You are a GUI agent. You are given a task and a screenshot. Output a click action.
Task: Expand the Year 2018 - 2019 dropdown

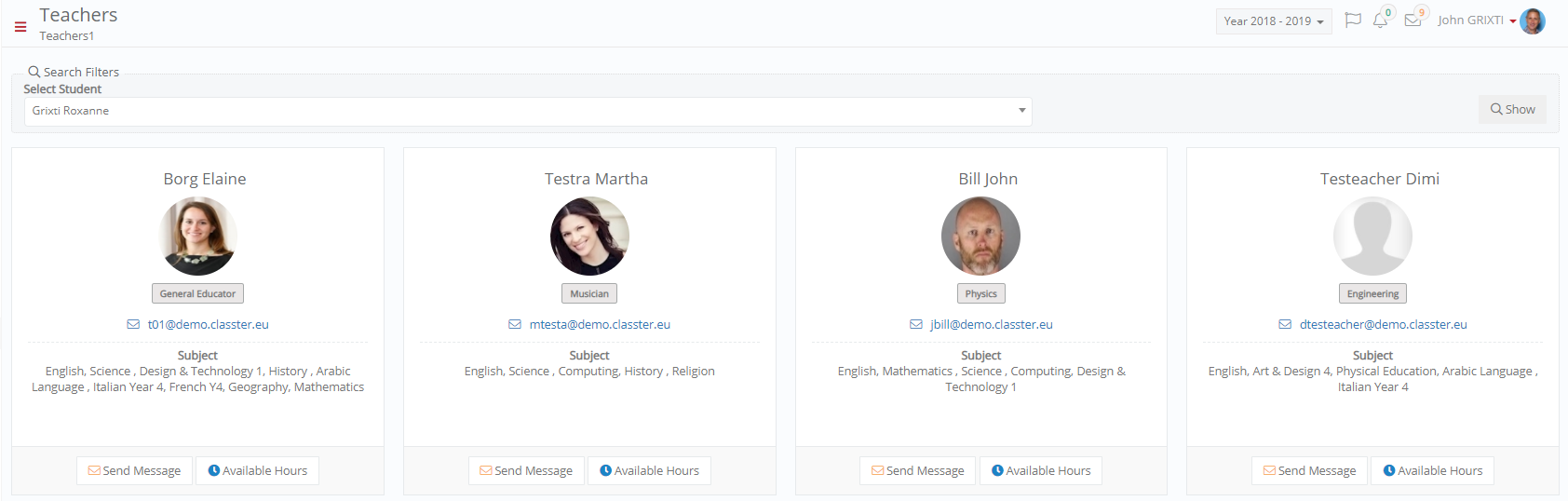click(x=1274, y=21)
